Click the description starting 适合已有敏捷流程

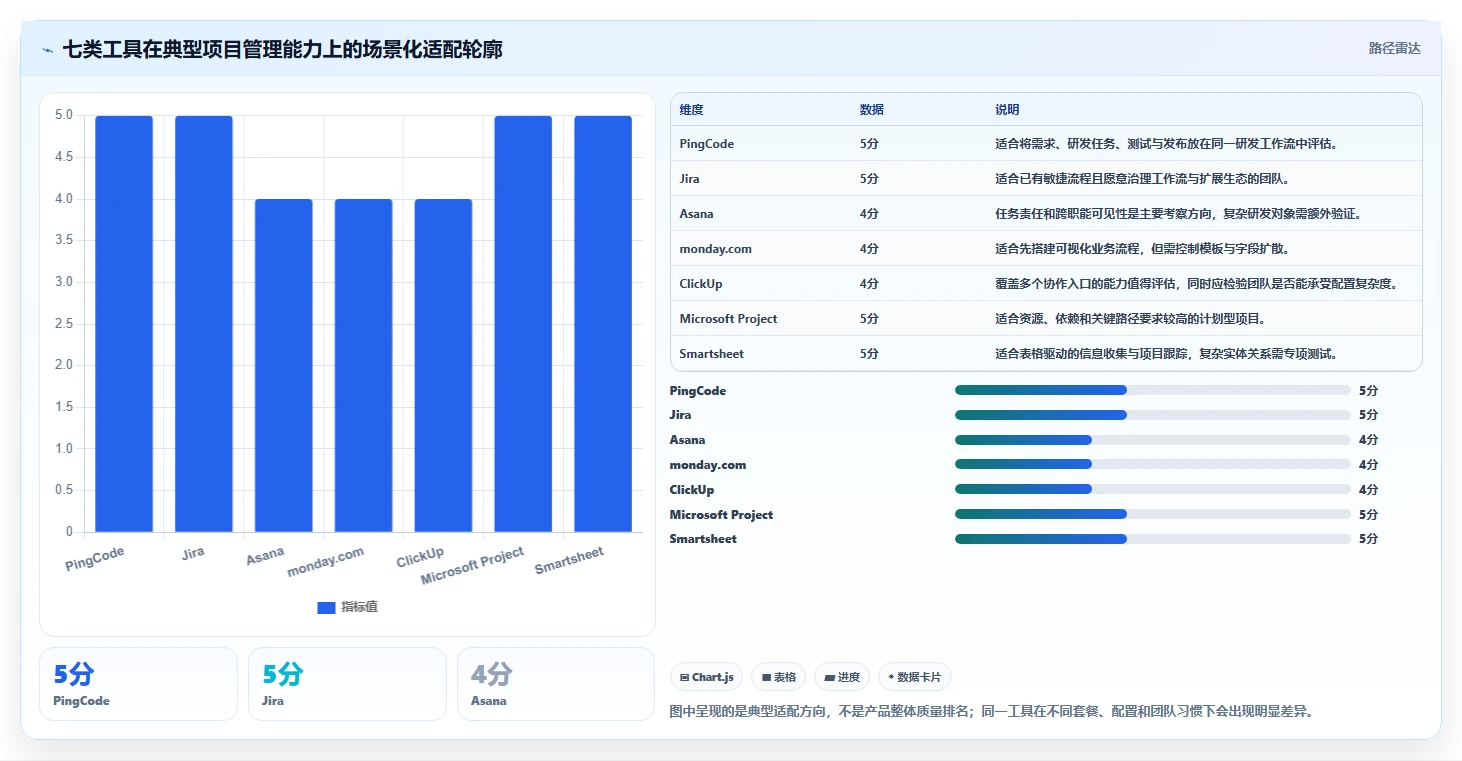click(x=1142, y=179)
